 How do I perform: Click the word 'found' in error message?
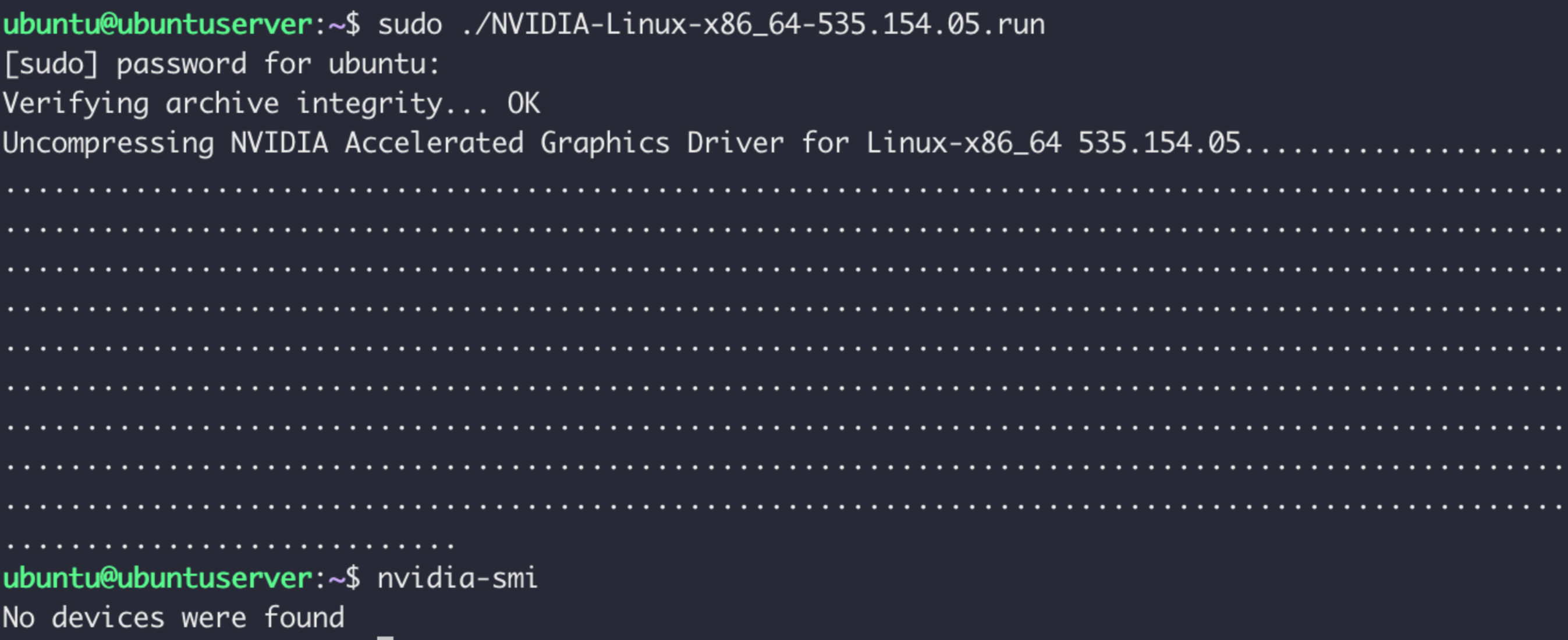click(304, 617)
